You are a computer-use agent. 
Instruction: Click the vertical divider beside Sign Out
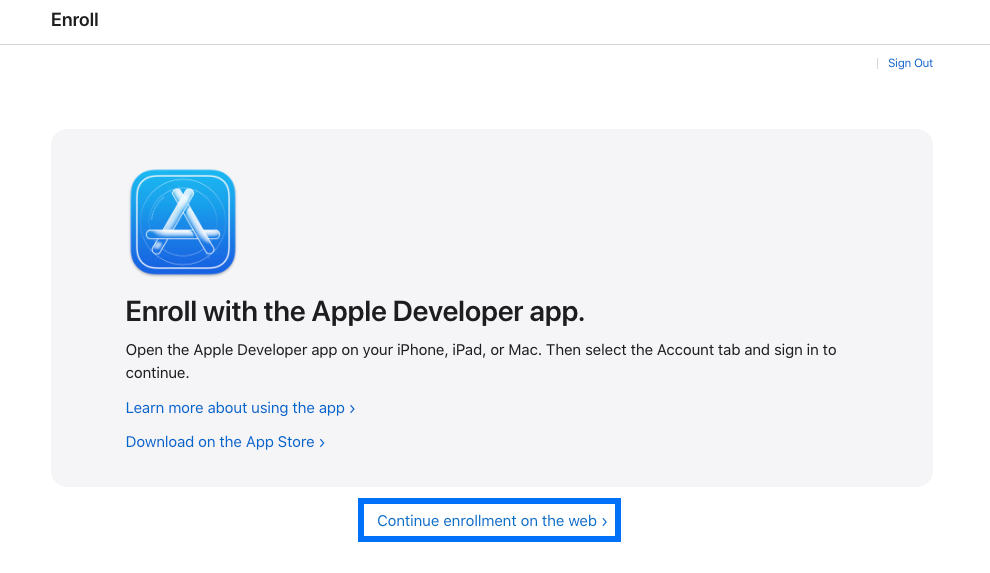pyautogui.click(x=877, y=63)
